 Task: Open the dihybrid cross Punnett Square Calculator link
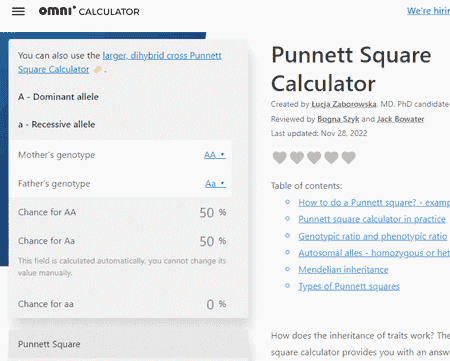tap(120, 62)
